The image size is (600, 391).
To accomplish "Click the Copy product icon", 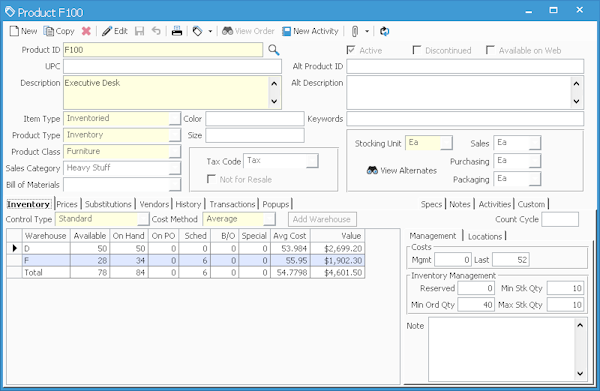I will coord(49,31).
